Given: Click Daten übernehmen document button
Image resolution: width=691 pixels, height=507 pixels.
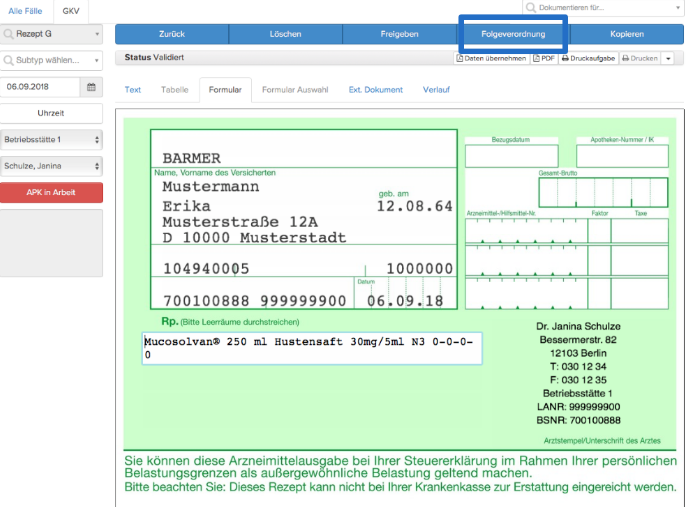Looking at the screenshot, I should coord(491,58).
